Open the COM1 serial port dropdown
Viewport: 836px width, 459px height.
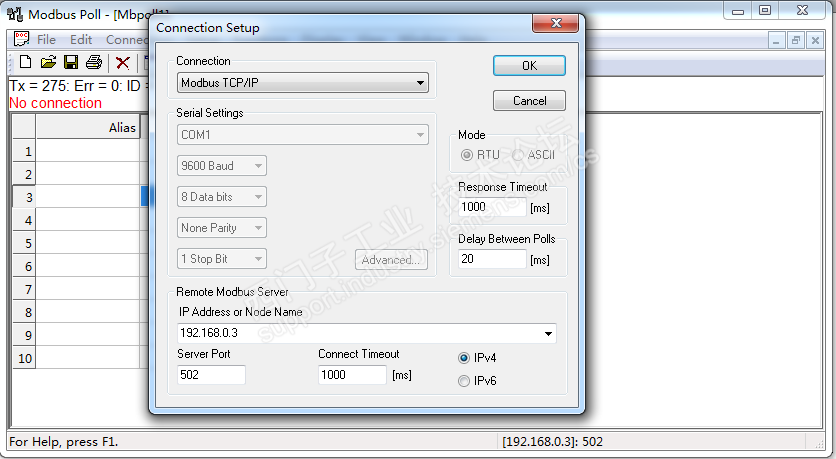[x=302, y=135]
